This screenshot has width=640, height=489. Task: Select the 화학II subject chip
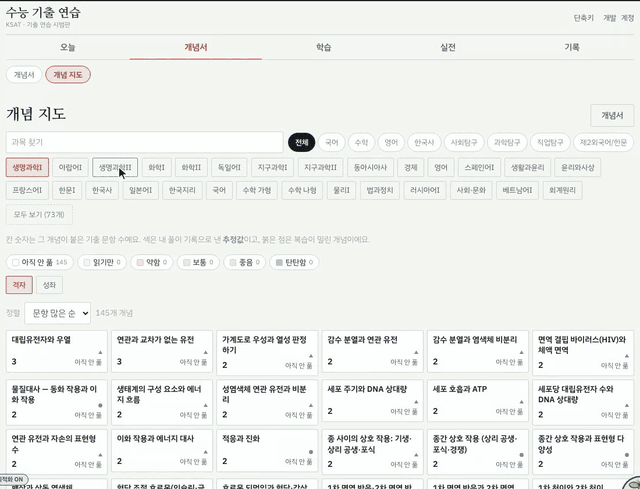coord(191,167)
